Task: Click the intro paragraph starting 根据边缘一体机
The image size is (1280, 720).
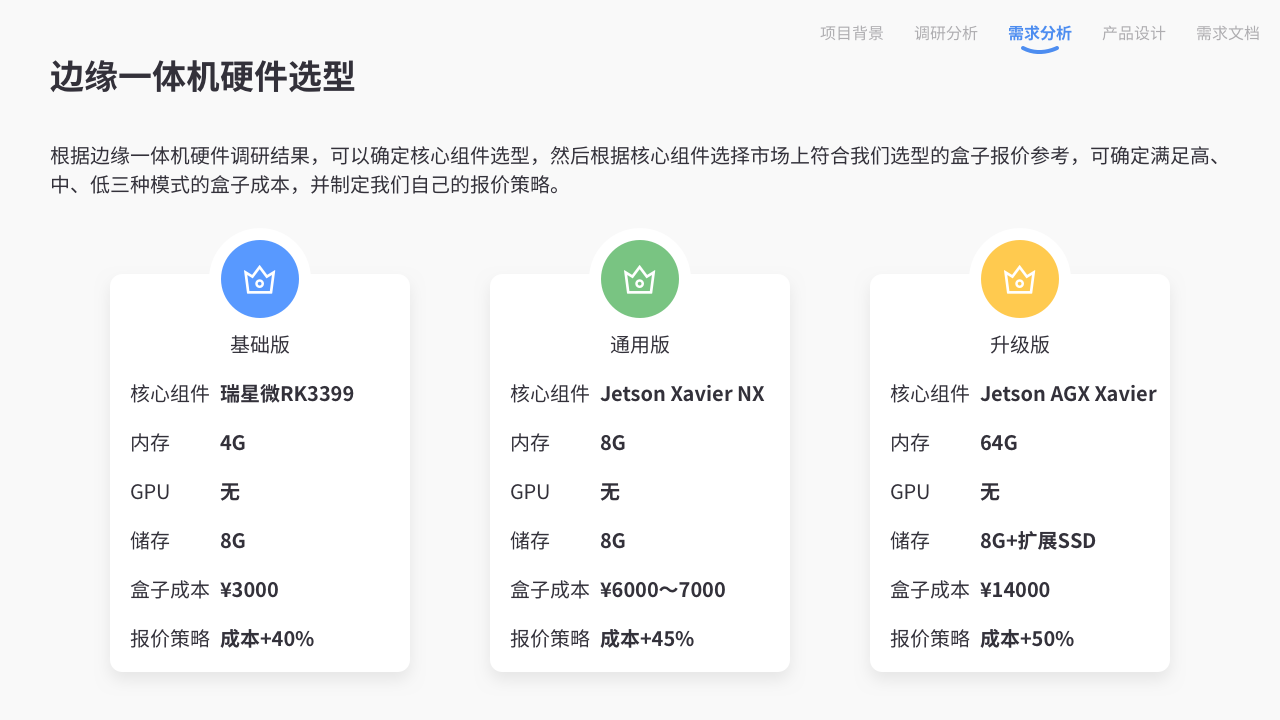Action: click(639, 170)
